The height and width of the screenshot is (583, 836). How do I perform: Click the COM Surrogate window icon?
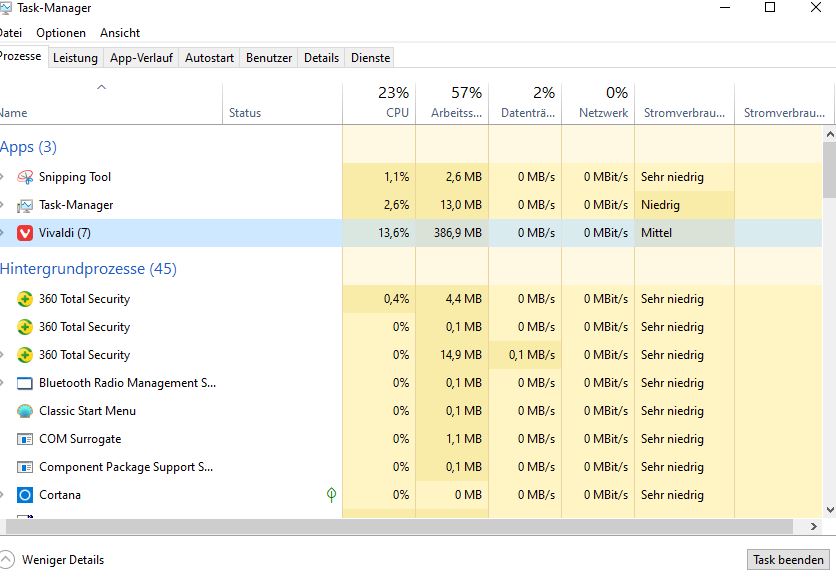[24, 438]
